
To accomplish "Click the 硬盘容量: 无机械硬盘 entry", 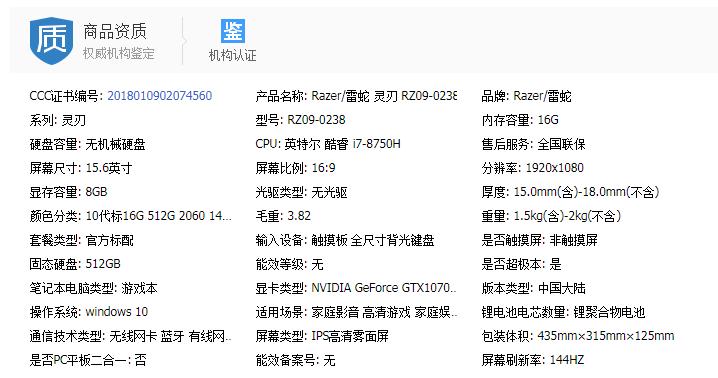I will [87, 144].
